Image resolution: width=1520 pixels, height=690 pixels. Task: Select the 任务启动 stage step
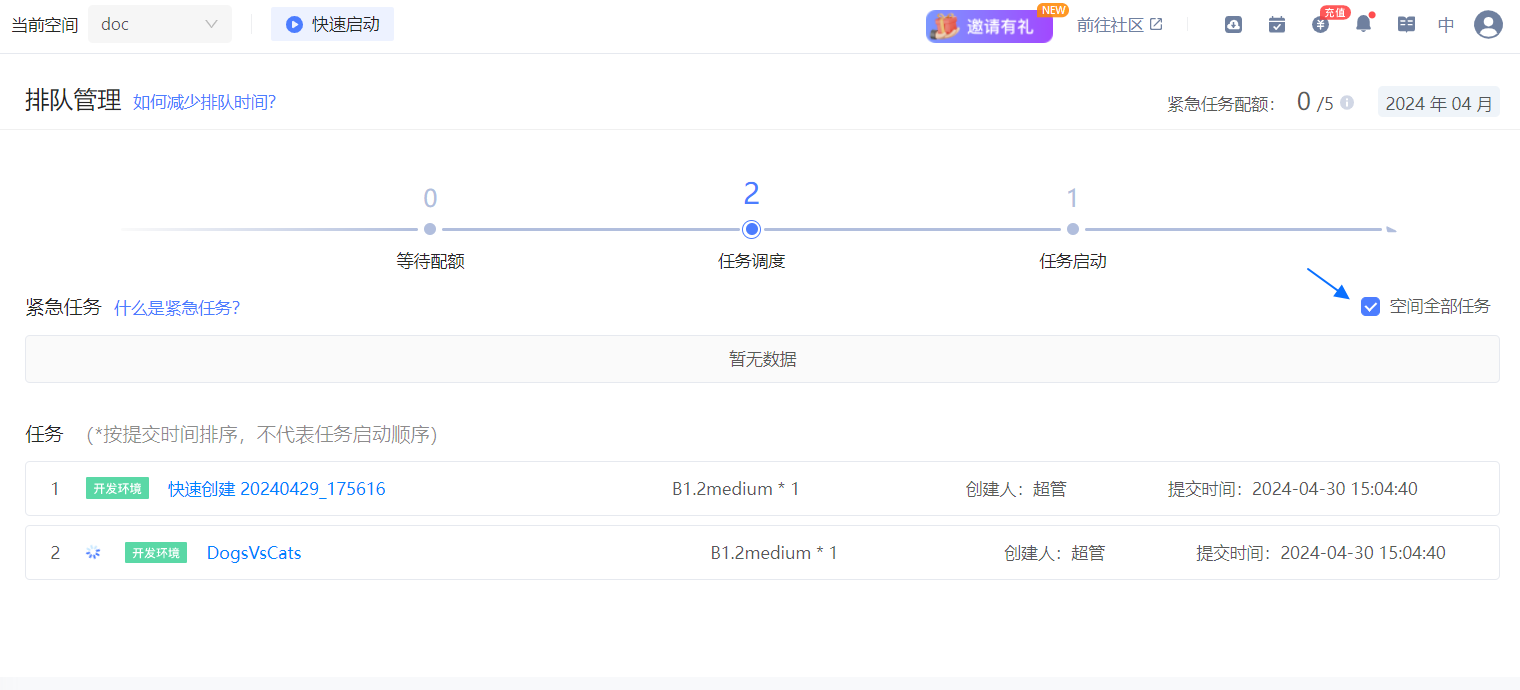pyautogui.click(x=1073, y=230)
